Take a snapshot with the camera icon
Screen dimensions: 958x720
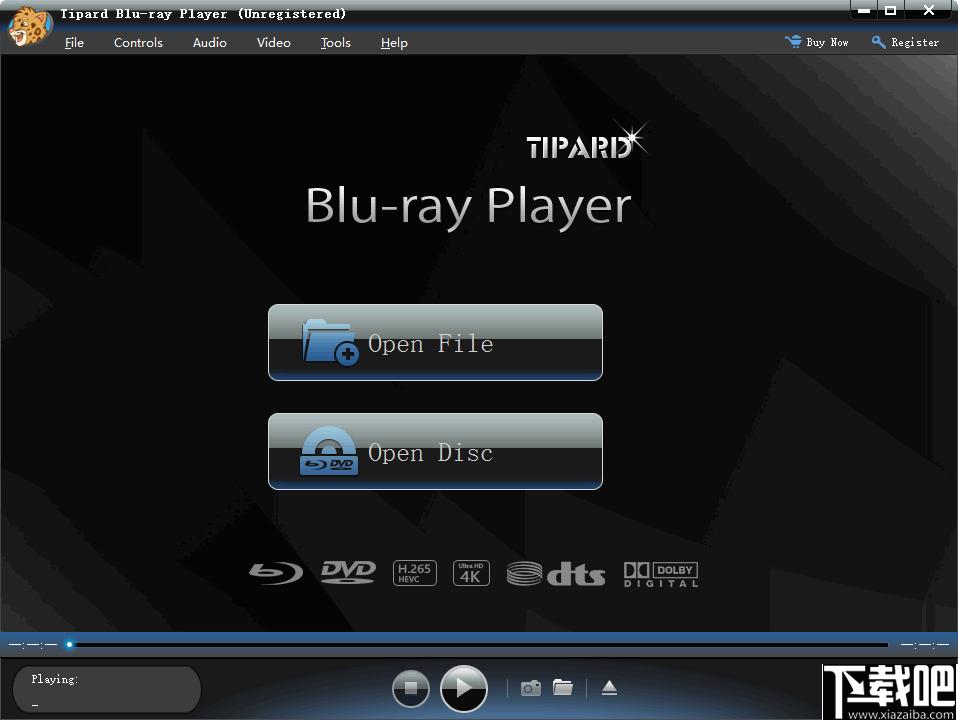[x=530, y=688]
